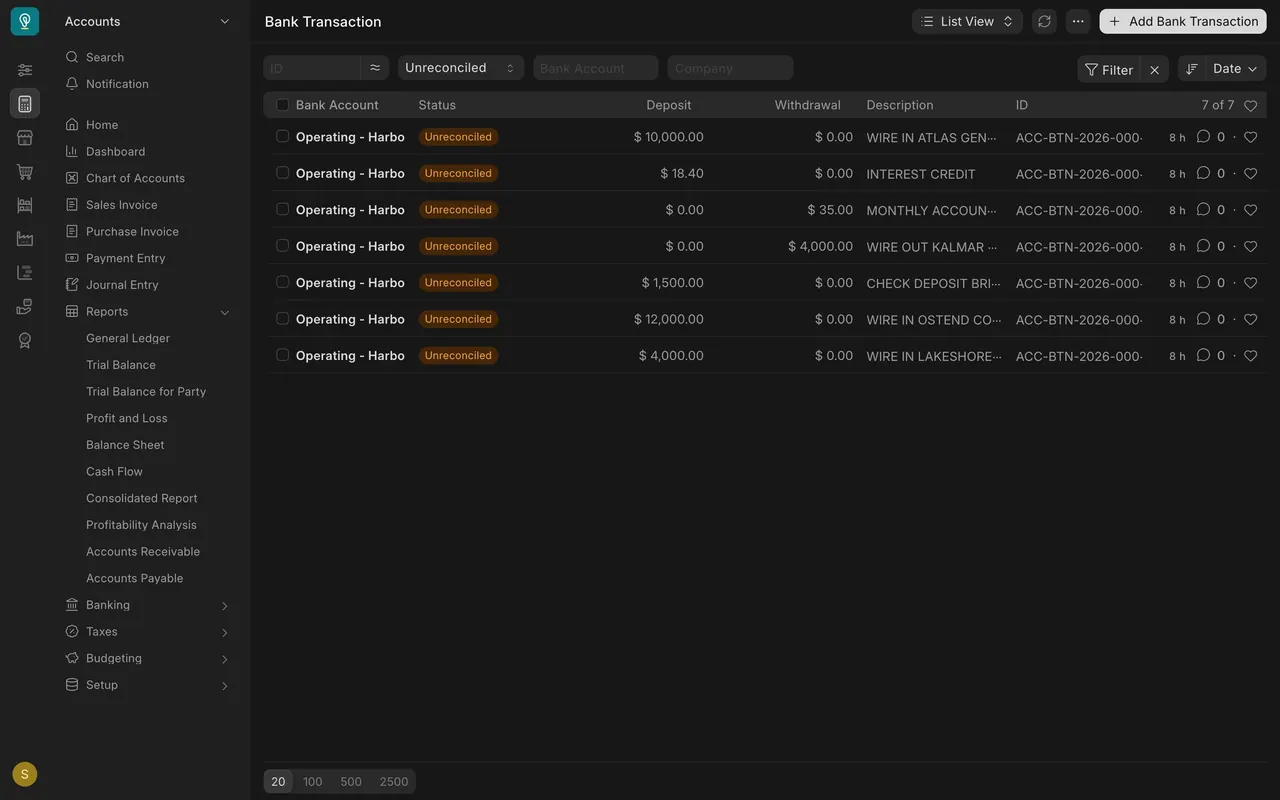Screen dimensions: 1280x800
Task: Expand the Taxes section
Action: click(x=224, y=632)
